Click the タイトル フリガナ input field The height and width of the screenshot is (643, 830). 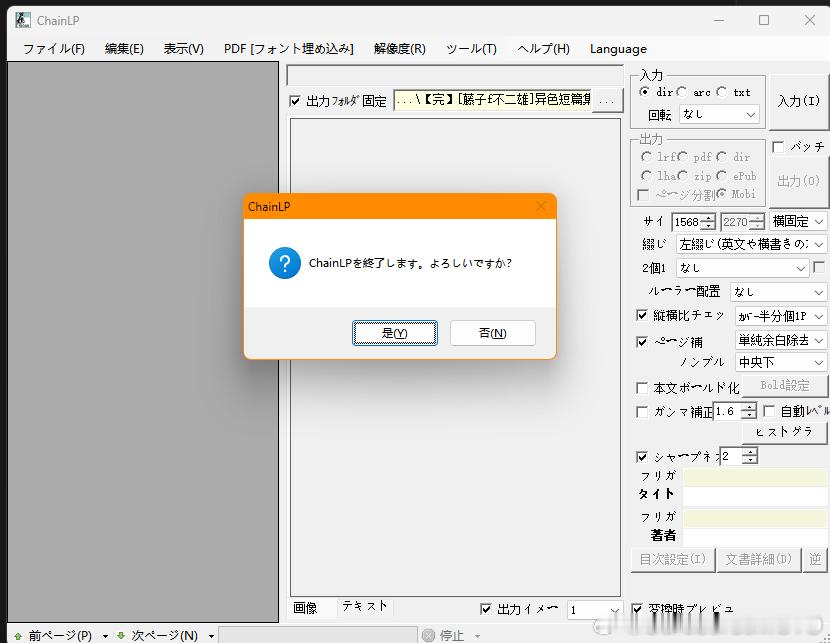click(x=755, y=477)
